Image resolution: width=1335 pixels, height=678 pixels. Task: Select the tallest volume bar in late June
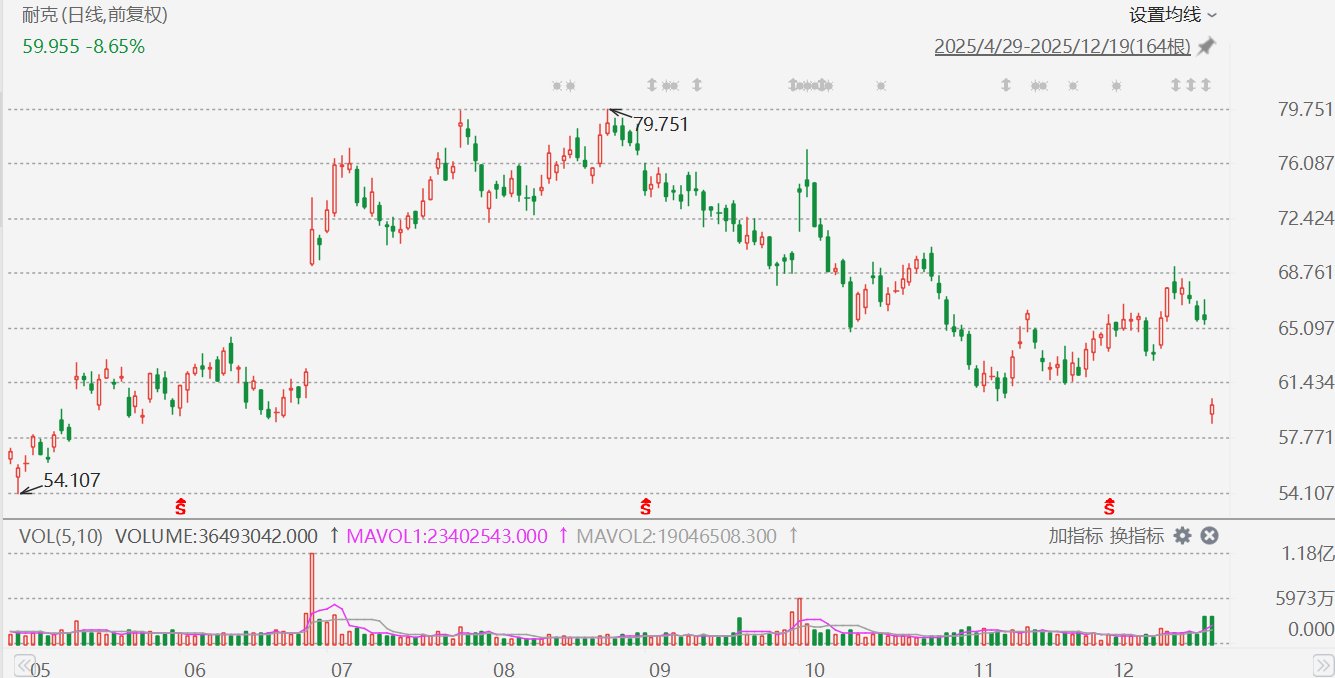pos(312,598)
